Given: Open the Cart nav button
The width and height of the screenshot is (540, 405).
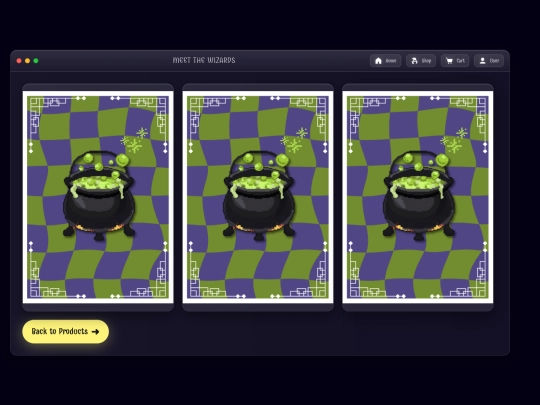Looking at the screenshot, I should pos(455,61).
